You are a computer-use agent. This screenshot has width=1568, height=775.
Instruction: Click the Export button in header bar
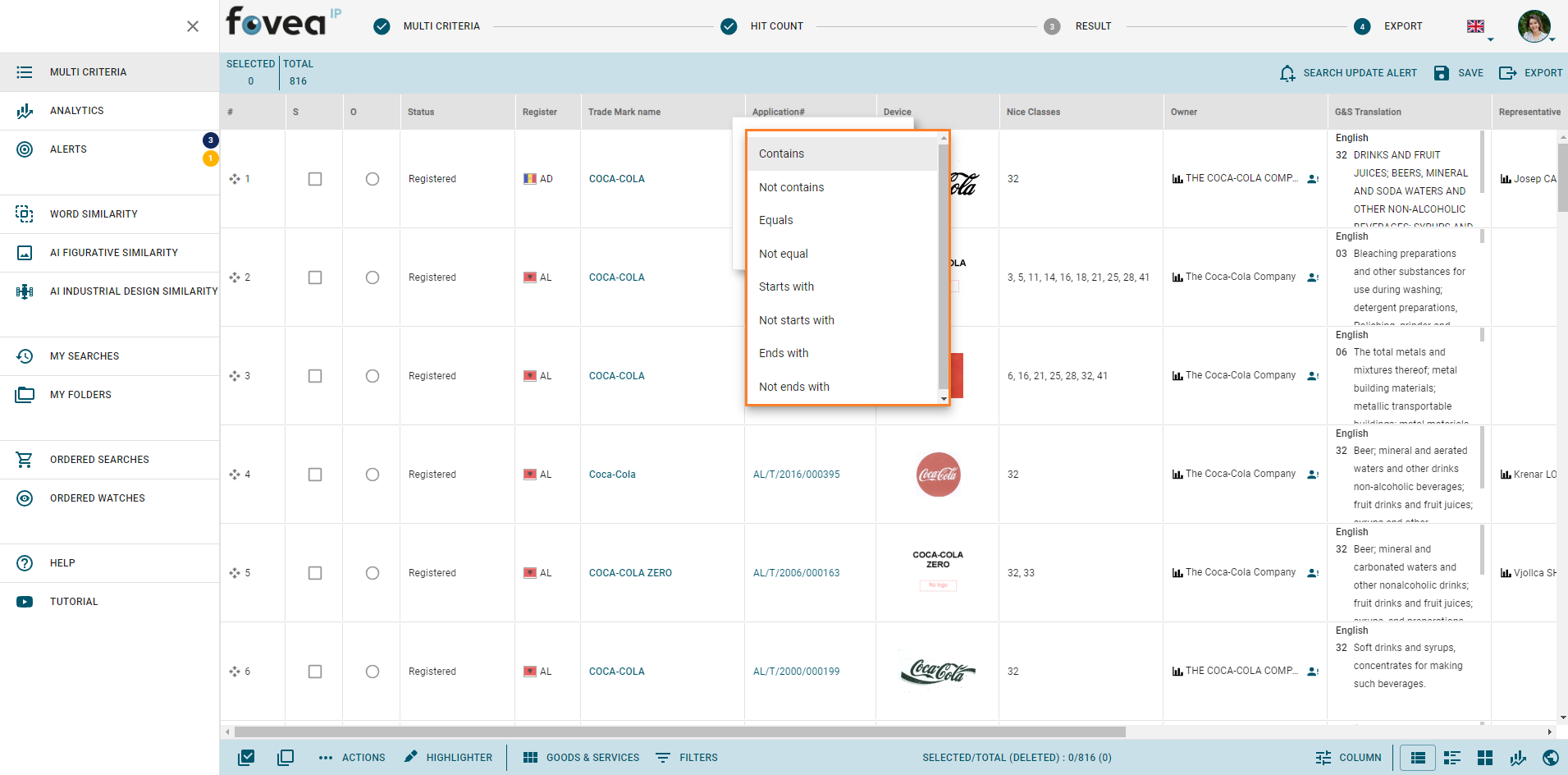tap(1530, 73)
